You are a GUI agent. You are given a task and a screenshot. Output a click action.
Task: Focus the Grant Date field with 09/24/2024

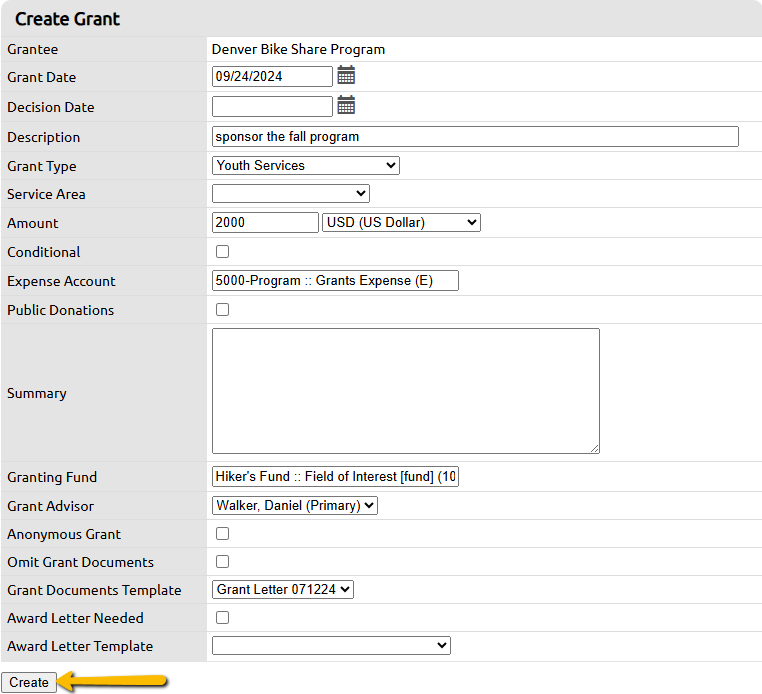click(x=272, y=76)
